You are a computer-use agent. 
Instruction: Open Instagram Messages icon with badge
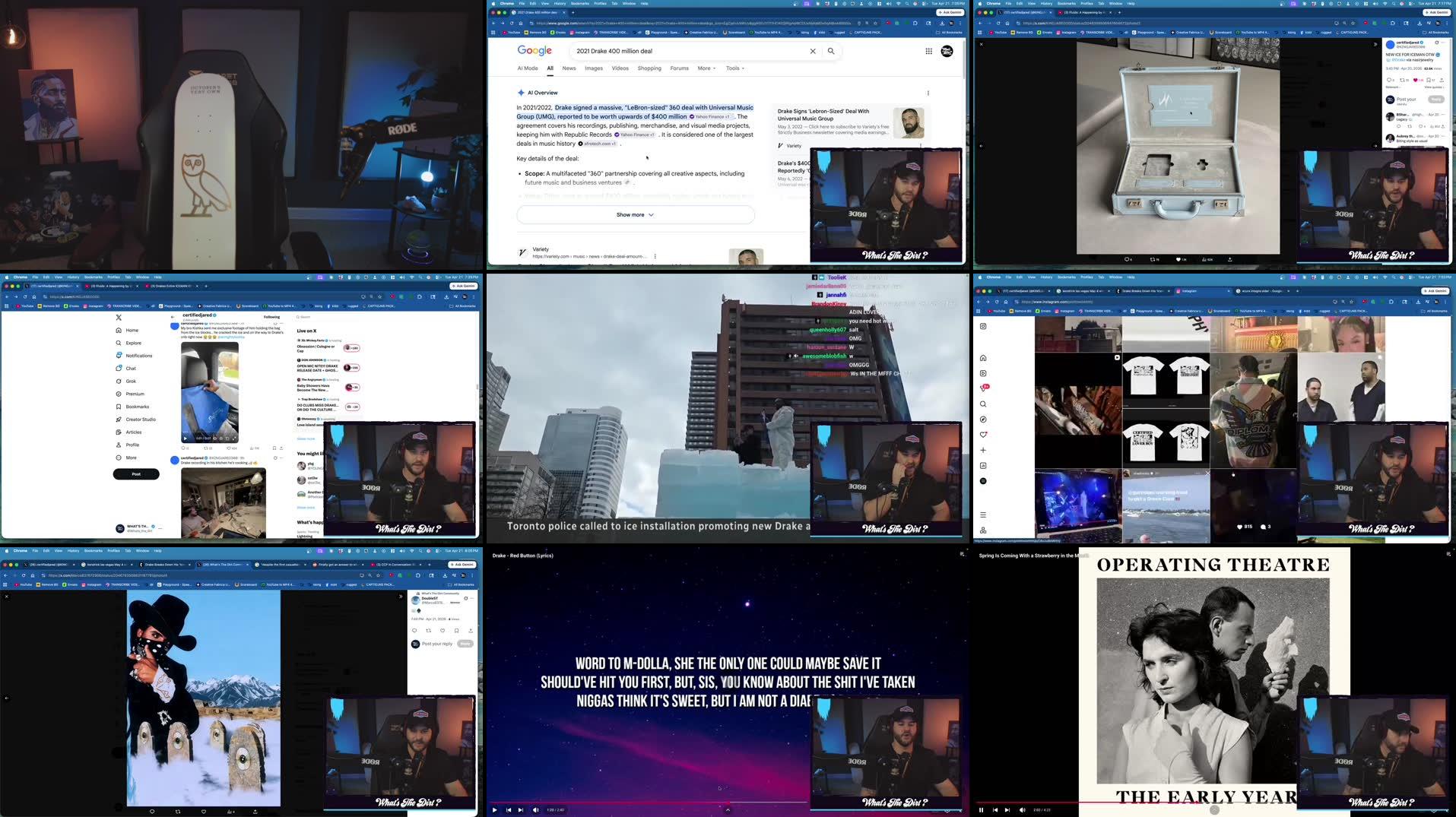pyautogui.click(x=984, y=388)
